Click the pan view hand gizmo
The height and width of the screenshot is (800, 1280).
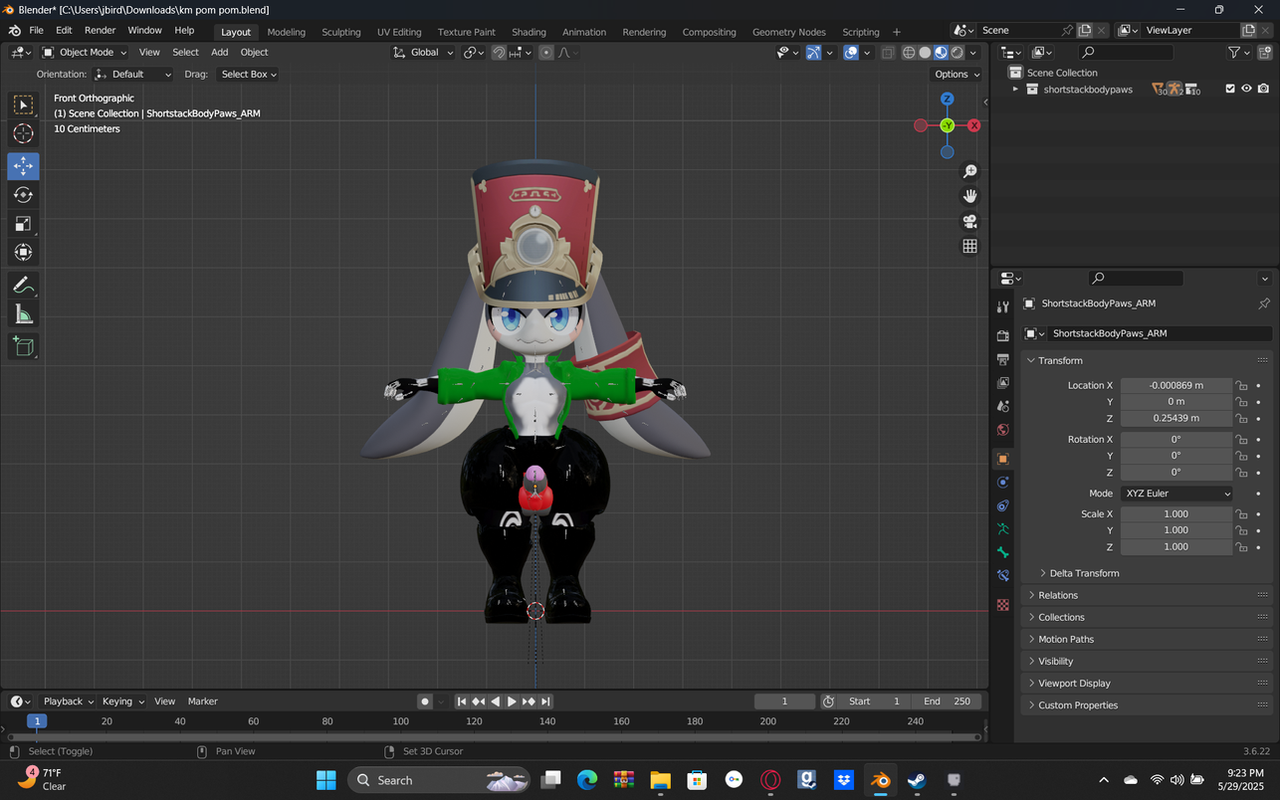tap(969, 196)
